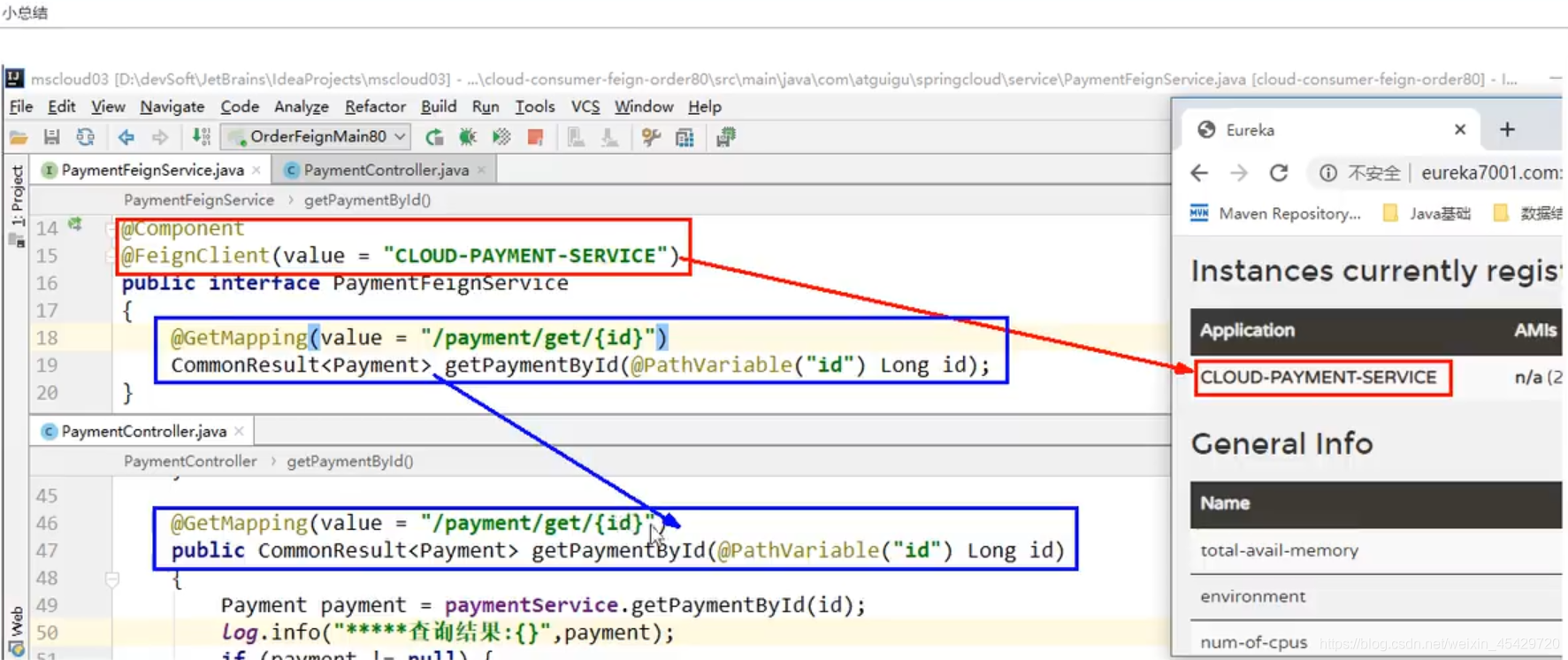This screenshot has width=1568, height=660.
Task: Toggle the code fold marker at line 48
Action: [x=112, y=579]
